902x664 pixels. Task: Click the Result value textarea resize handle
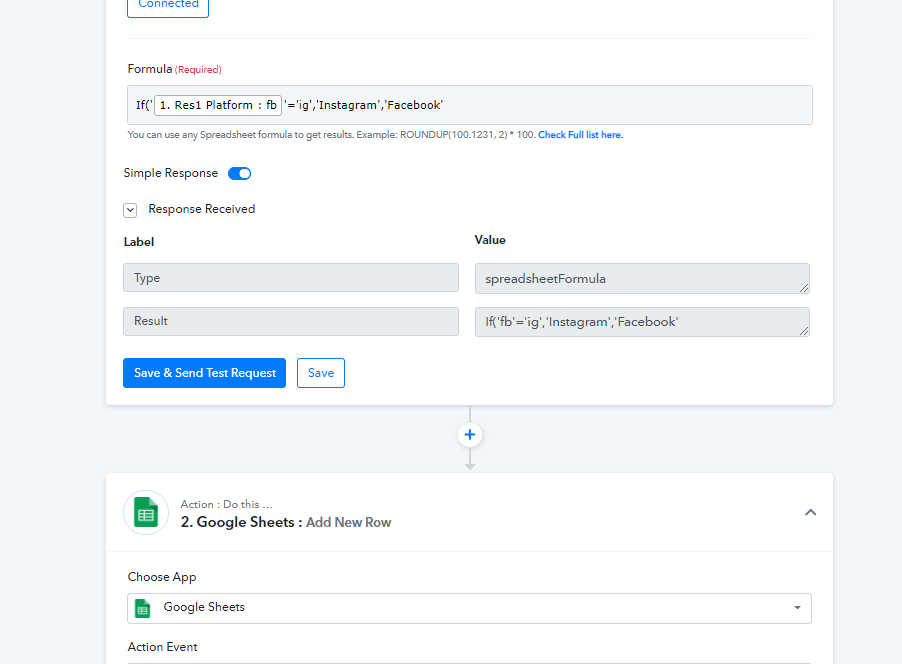click(804, 331)
